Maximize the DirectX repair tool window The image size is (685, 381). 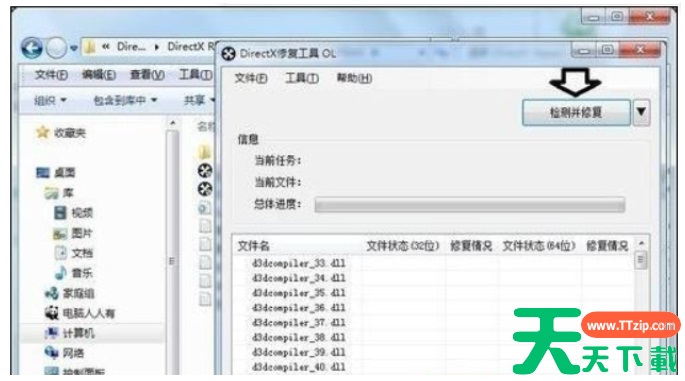[607, 51]
